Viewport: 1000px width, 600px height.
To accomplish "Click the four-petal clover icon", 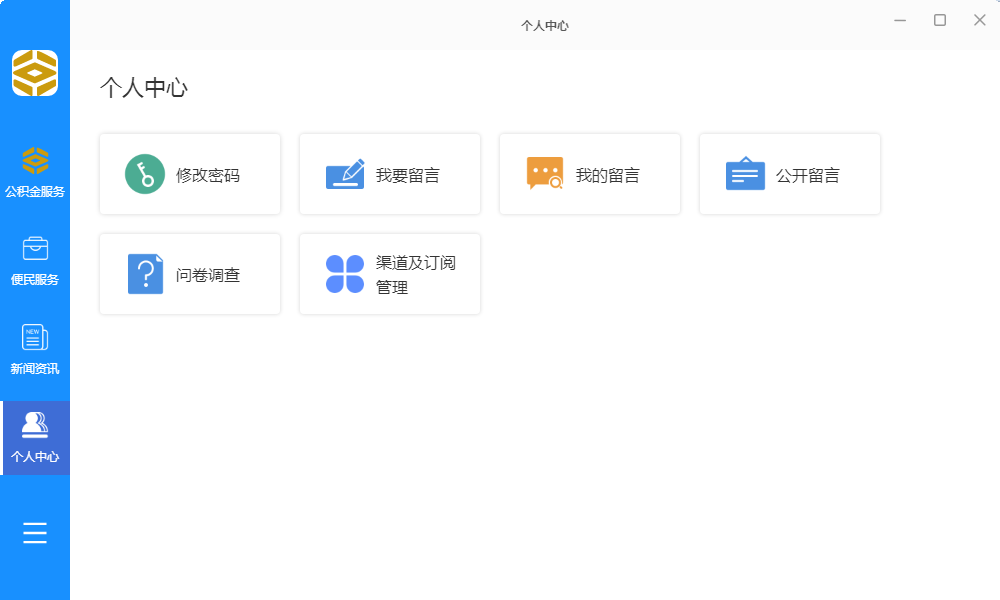I will [345, 274].
